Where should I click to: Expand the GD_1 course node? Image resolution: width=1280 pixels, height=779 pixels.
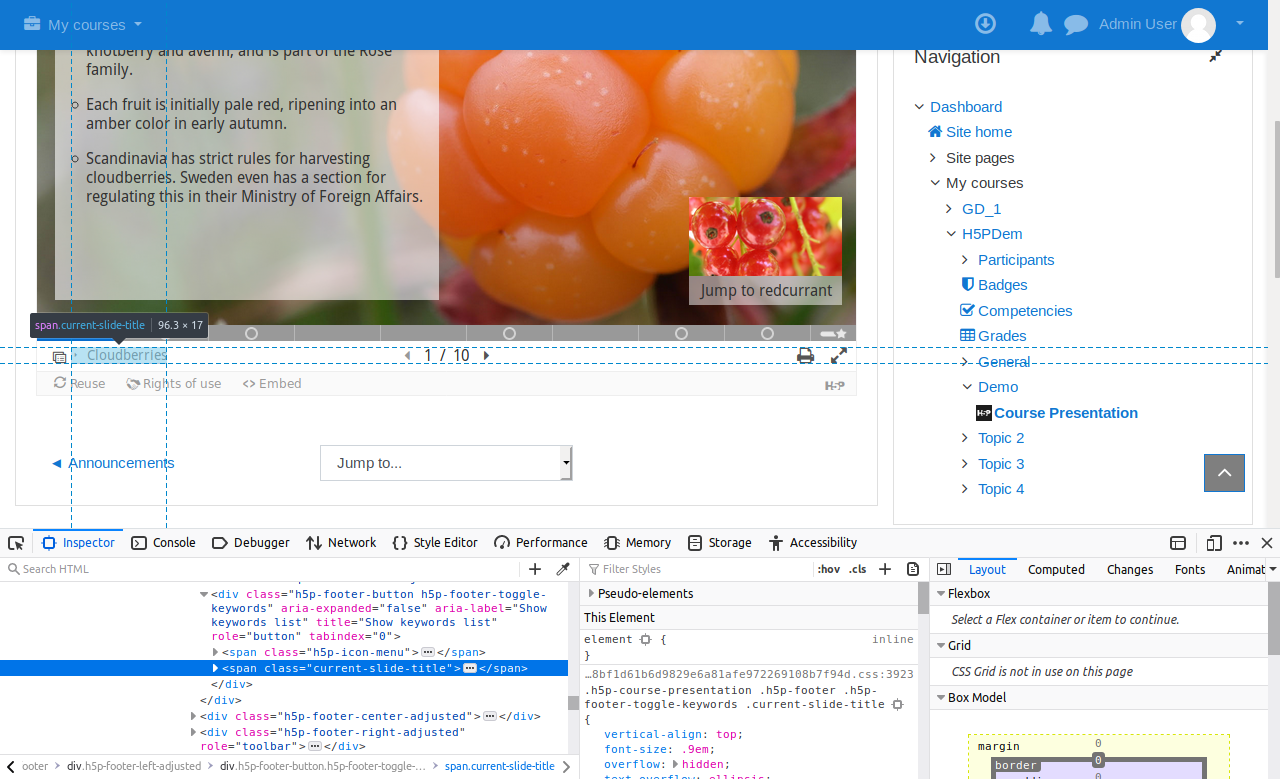coord(950,209)
